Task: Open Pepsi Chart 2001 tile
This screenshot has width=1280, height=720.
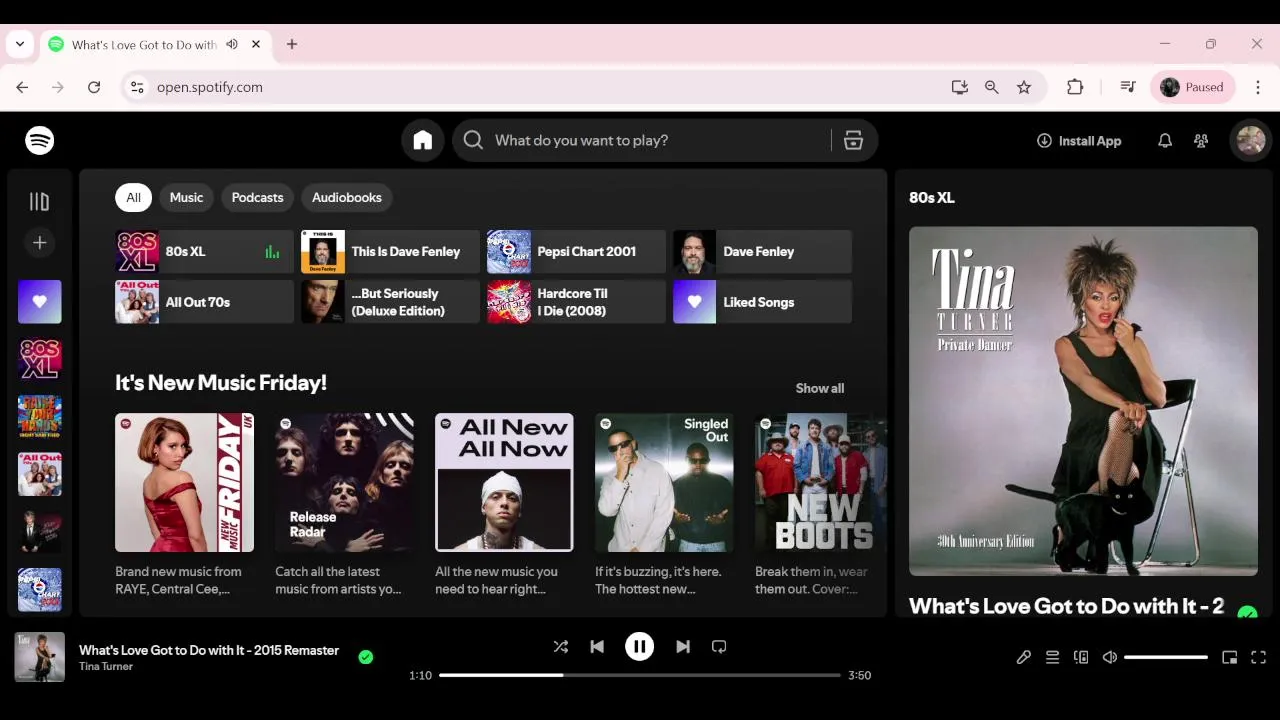Action: (576, 252)
